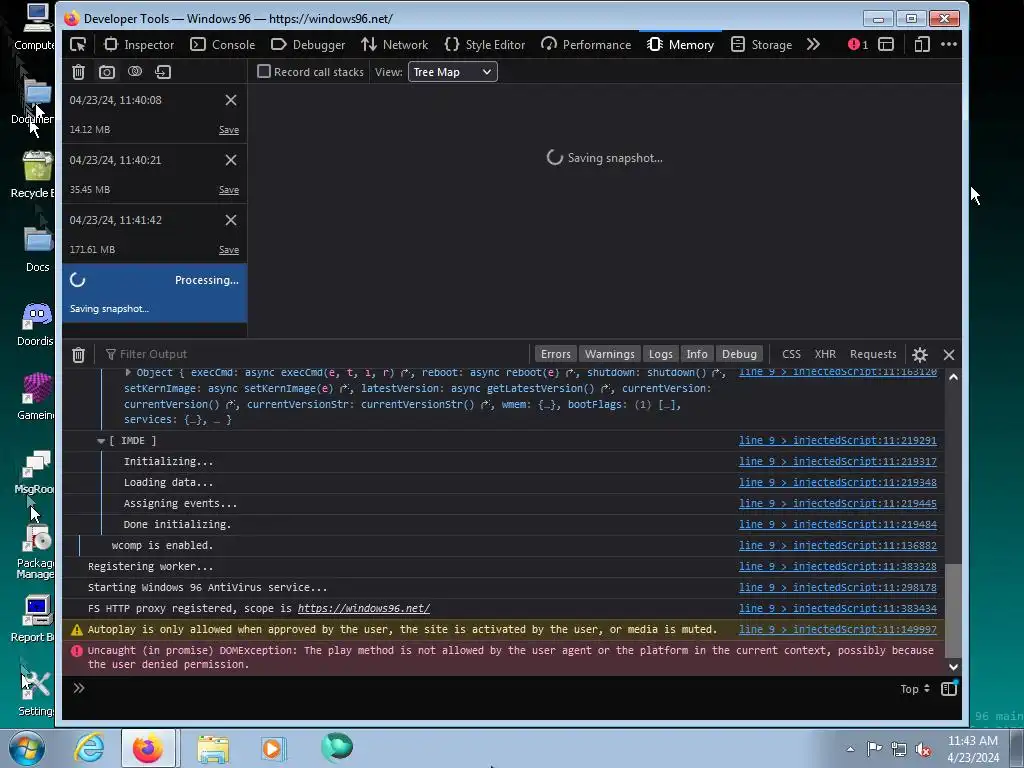This screenshot has width=1024, height=768.
Task: Open File Explorer from taskbar
Action: point(214,748)
